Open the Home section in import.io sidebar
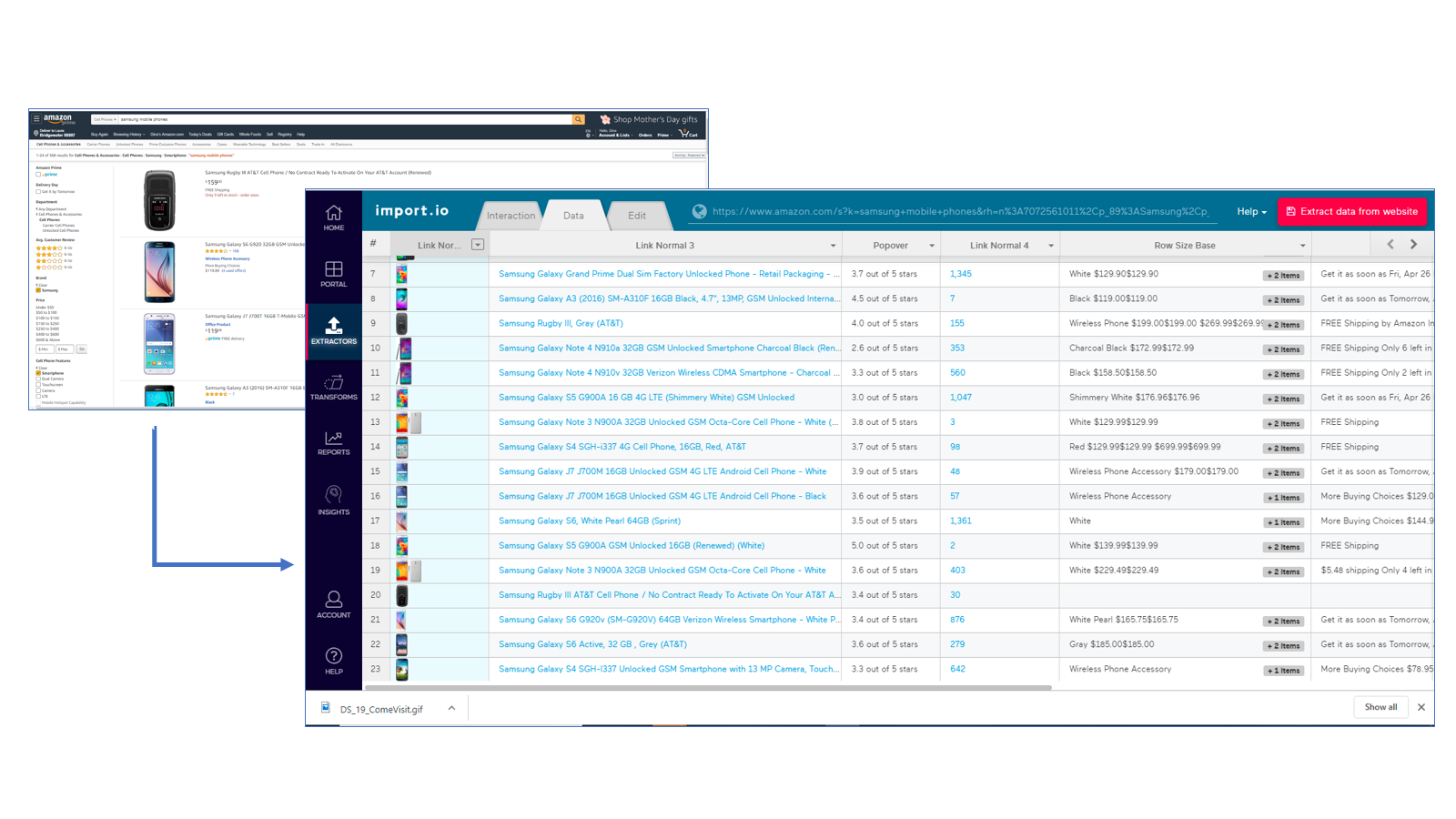 click(333, 217)
